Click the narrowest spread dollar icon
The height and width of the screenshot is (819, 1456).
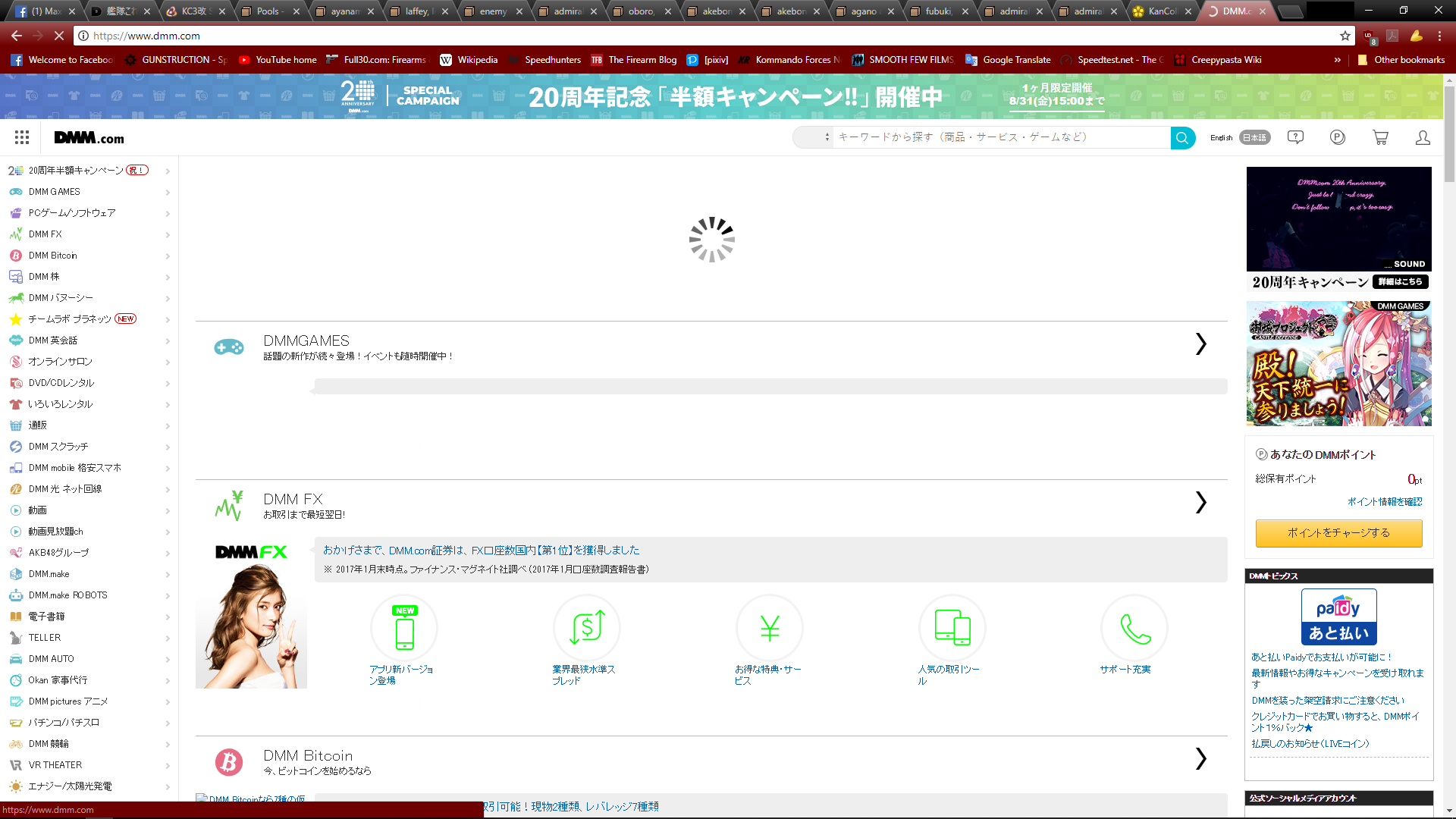pos(587,628)
